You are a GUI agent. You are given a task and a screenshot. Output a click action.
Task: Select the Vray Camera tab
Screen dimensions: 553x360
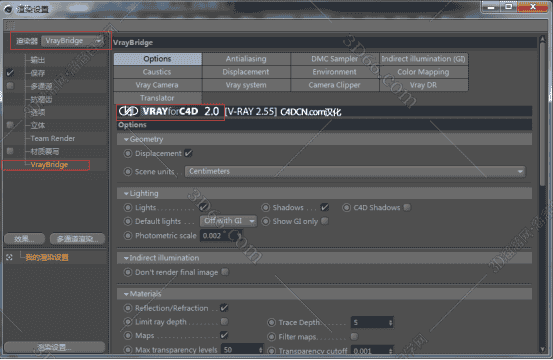tap(157, 85)
